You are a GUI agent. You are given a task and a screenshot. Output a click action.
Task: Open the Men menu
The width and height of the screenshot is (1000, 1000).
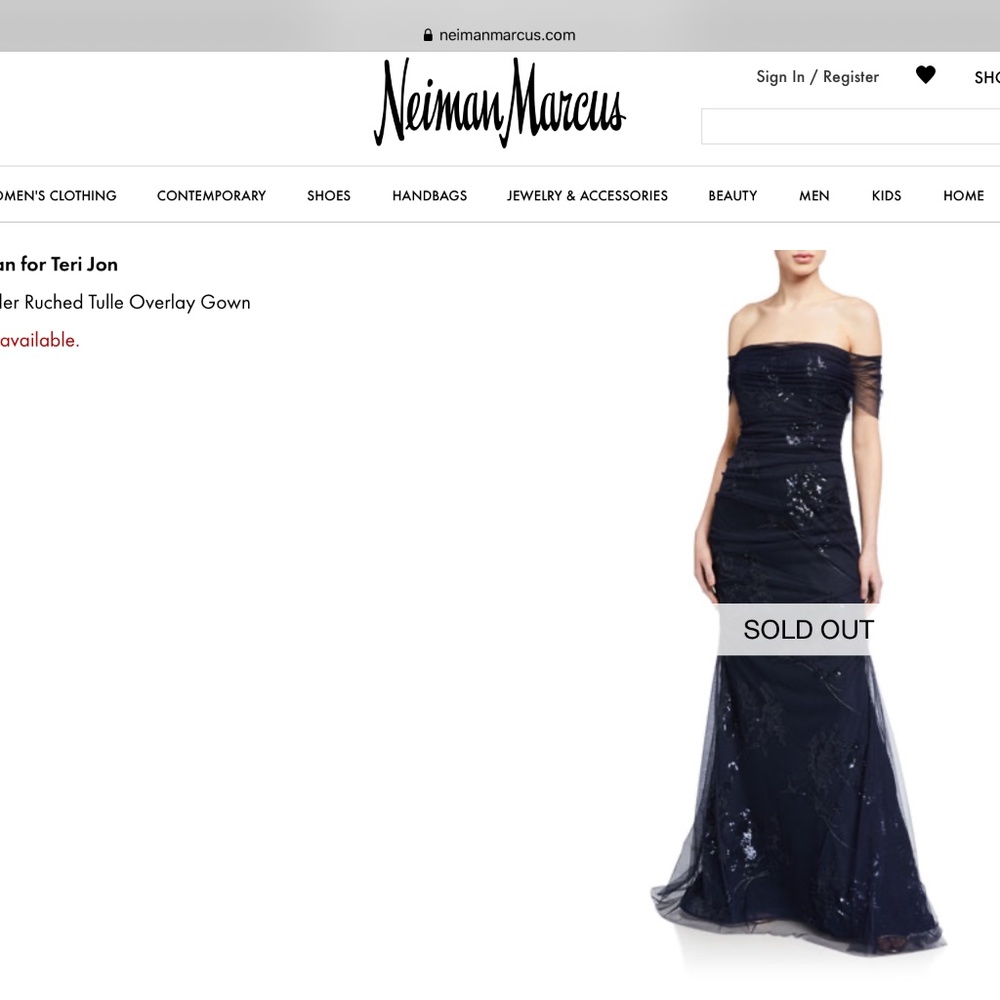[x=814, y=196]
